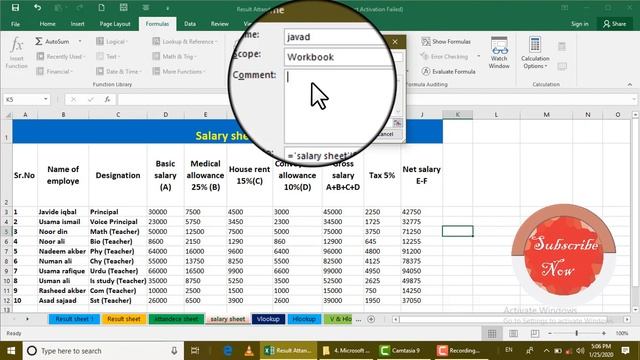Click the Share button
This screenshot has width=640, height=360.
614,24
